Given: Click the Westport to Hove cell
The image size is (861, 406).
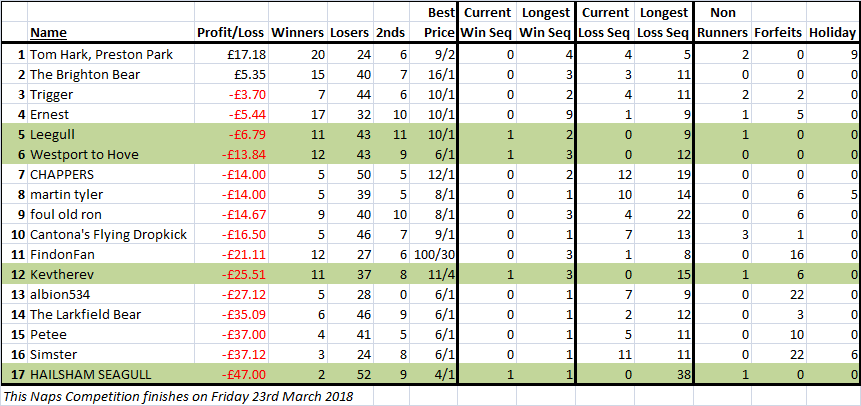Looking at the screenshot, I should [x=111, y=154].
